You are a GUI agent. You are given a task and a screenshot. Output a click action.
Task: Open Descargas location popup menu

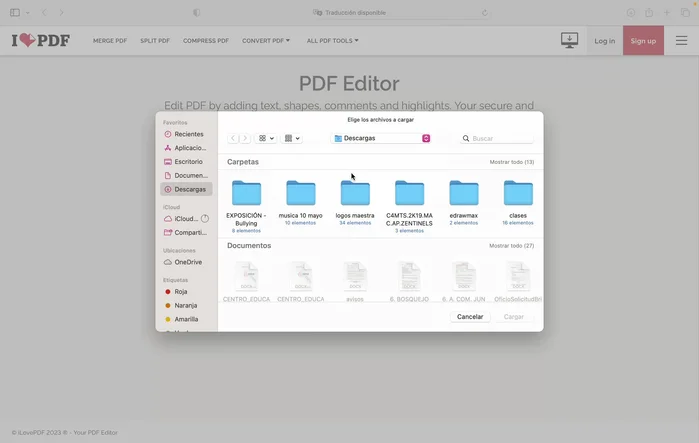[382, 138]
